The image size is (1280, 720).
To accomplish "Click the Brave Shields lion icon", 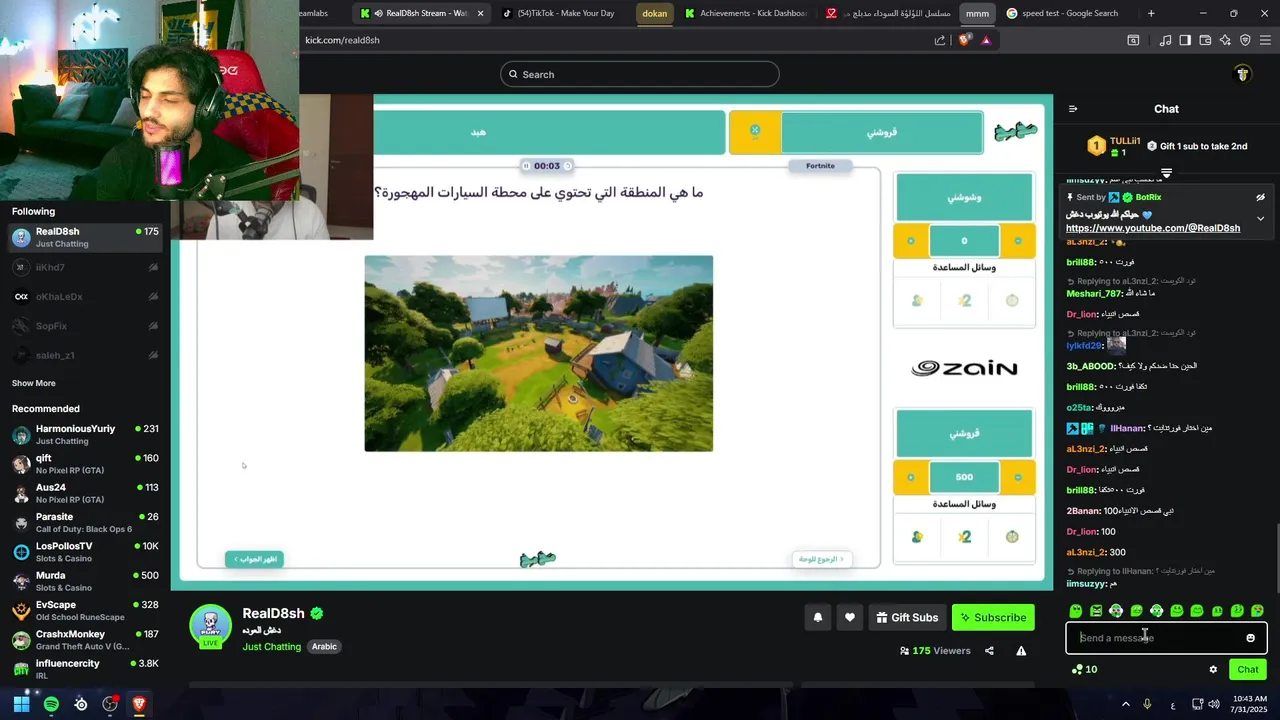I will coord(964,40).
